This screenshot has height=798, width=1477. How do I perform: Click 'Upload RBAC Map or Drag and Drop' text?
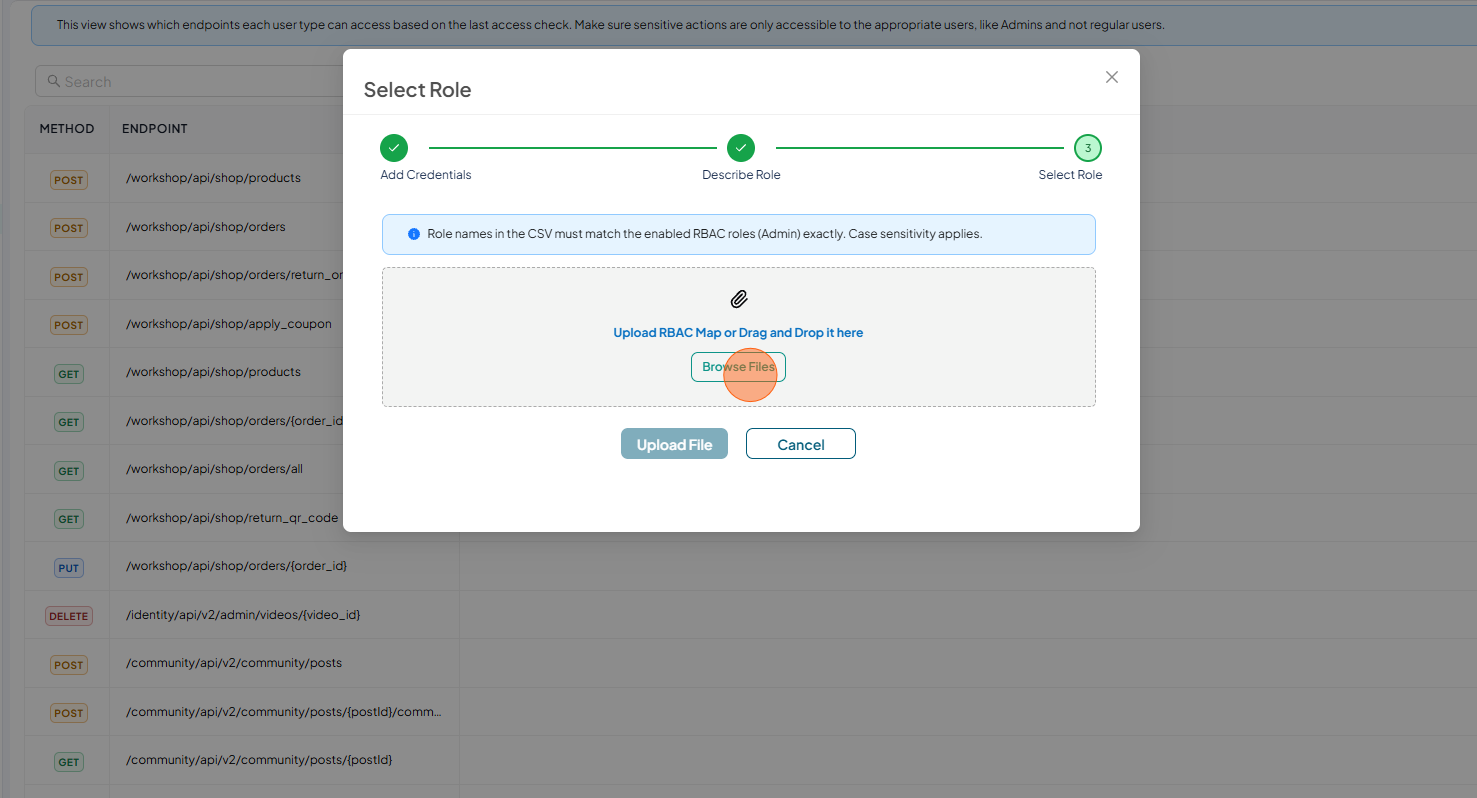(738, 332)
